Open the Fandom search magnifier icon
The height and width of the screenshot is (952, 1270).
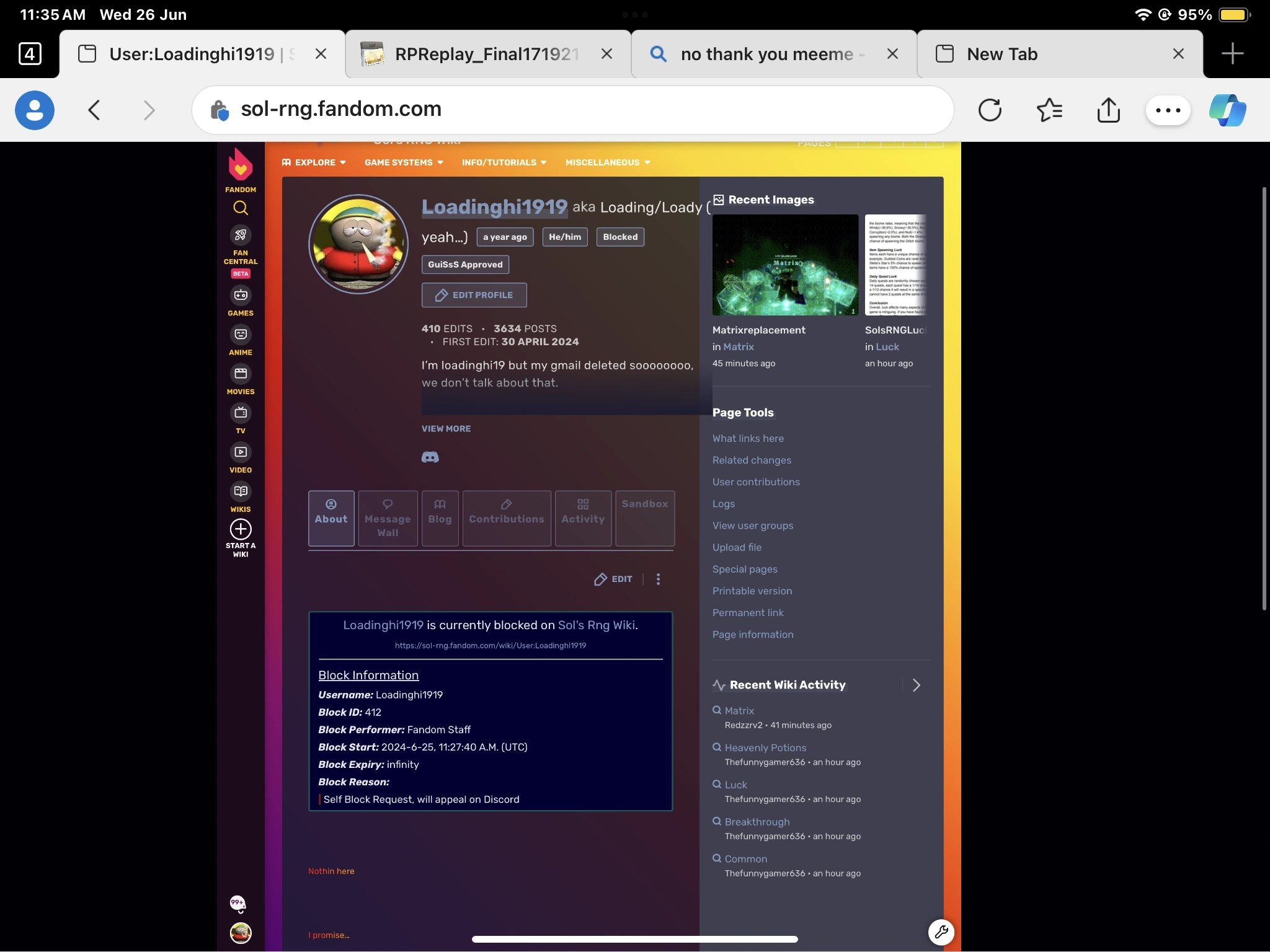coord(241,208)
